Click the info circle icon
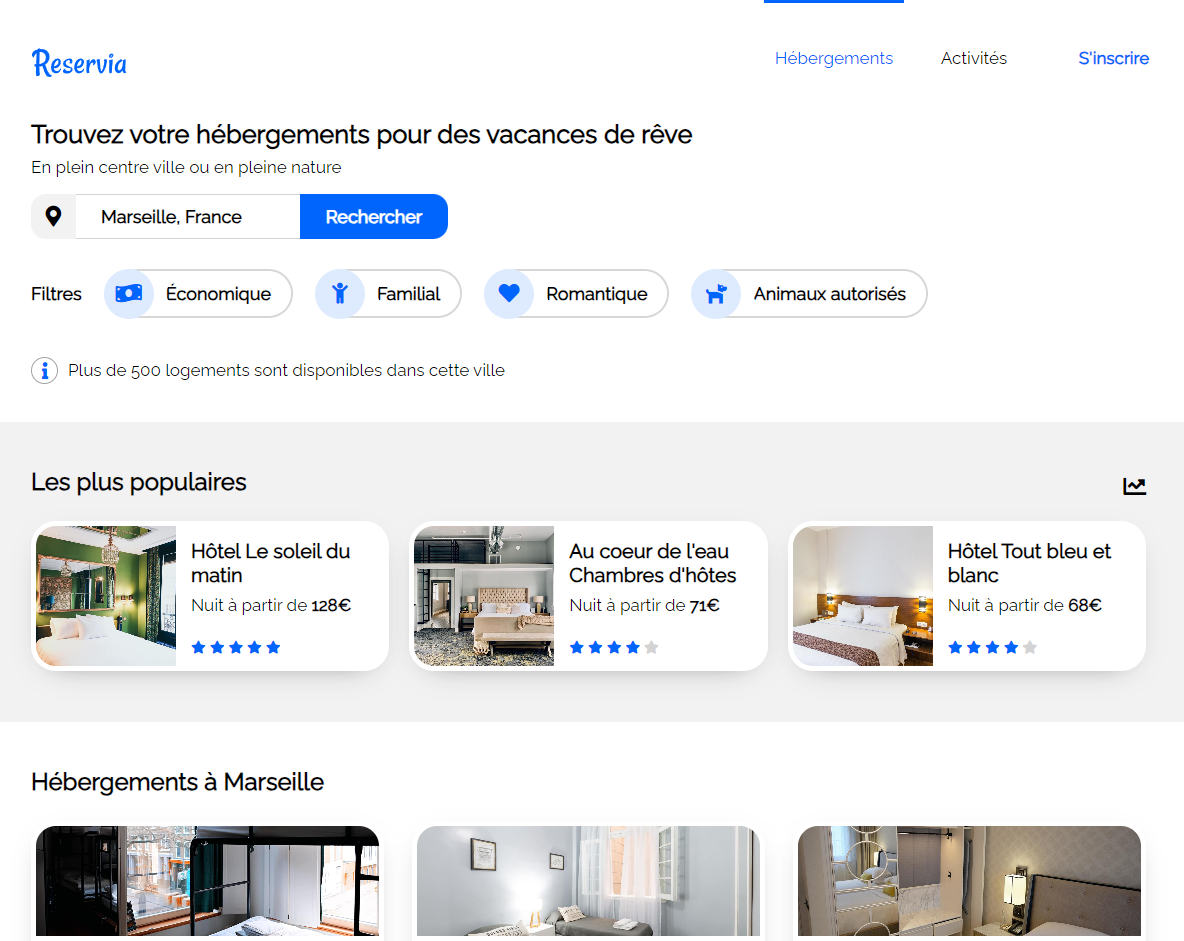 pyautogui.click(x=44, y=371)
